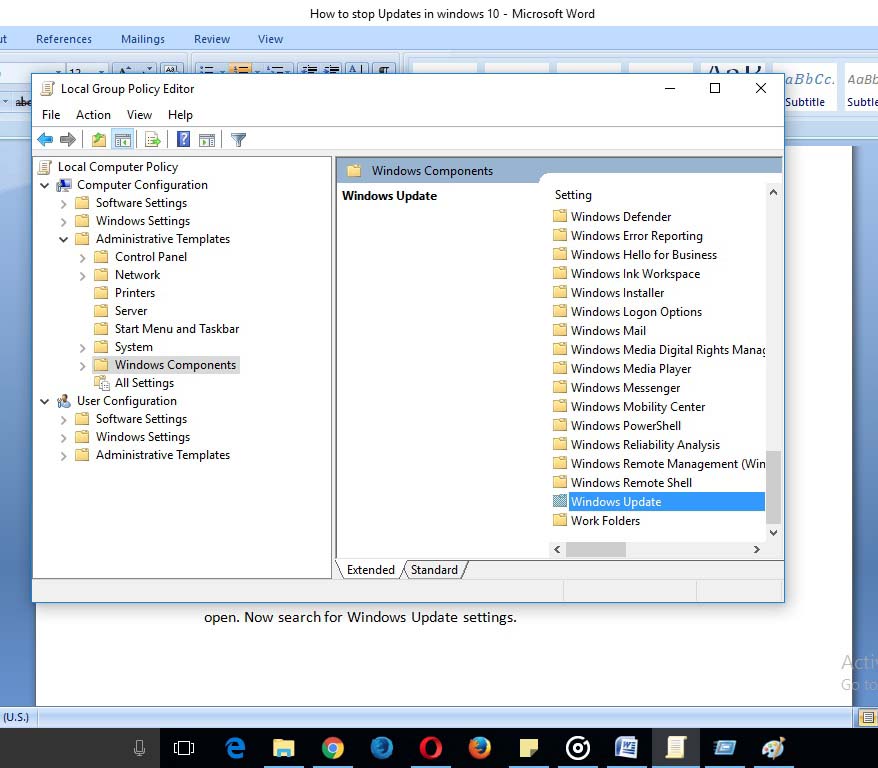Click the vertical scrollbar thumb in settings list
This screenshot has width=878, height=768.
773,486
